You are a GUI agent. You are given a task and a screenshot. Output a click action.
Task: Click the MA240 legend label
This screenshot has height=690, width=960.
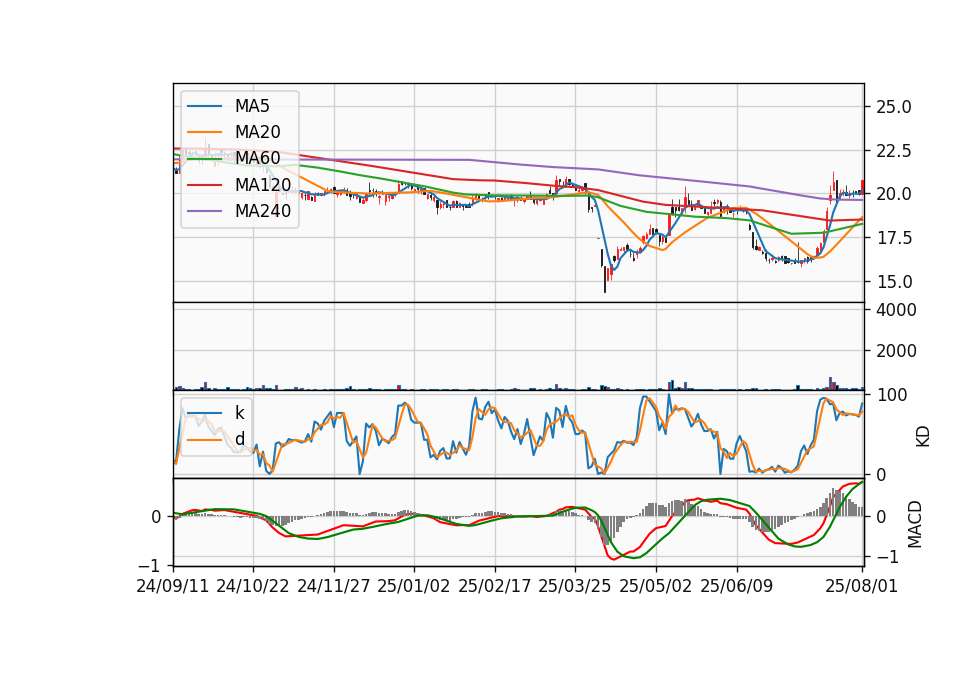263,211
